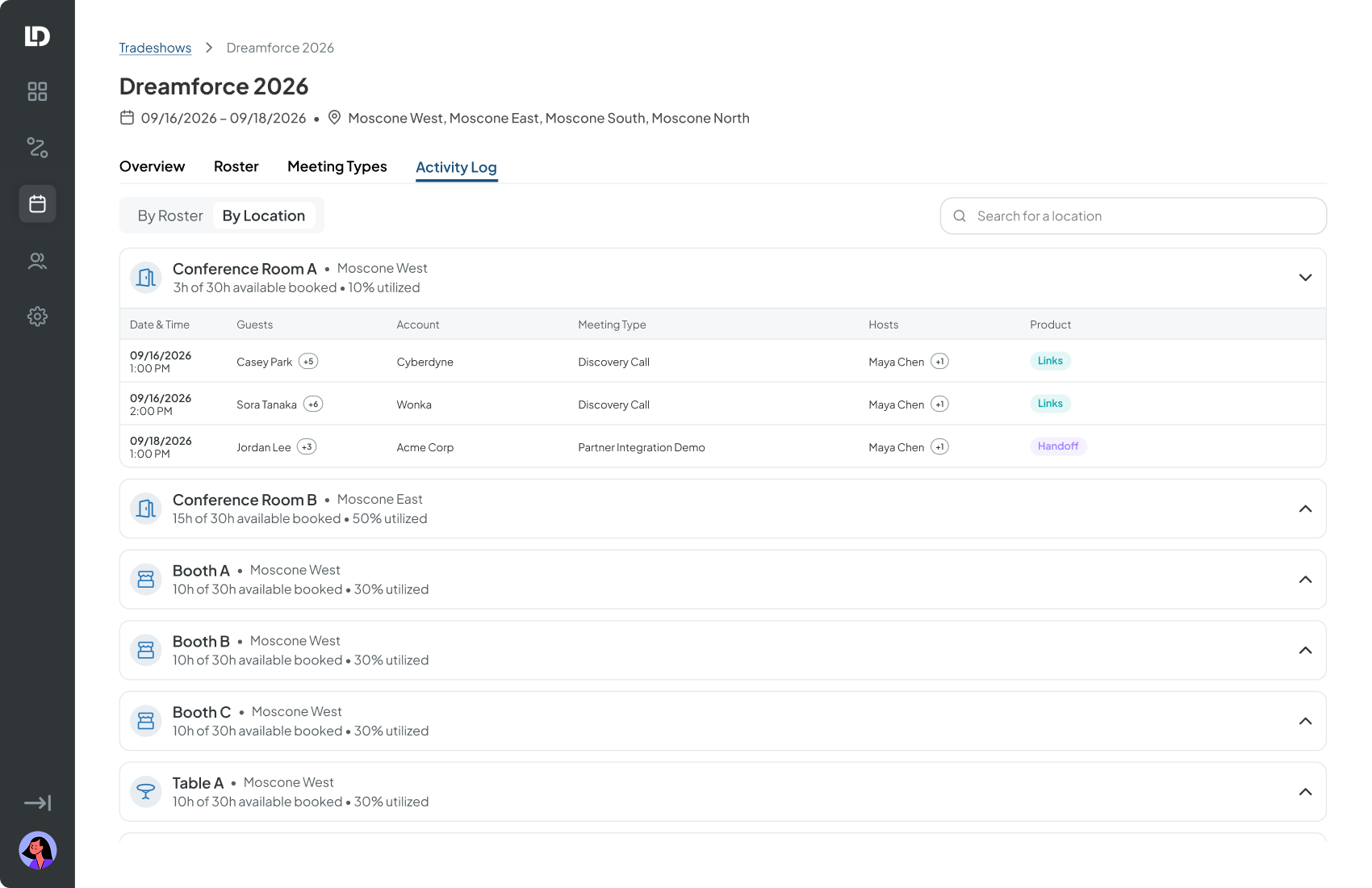Show +3 additional guests for Jordan Lee
This screenshot has width=1372, height=888.
point(307,447)
